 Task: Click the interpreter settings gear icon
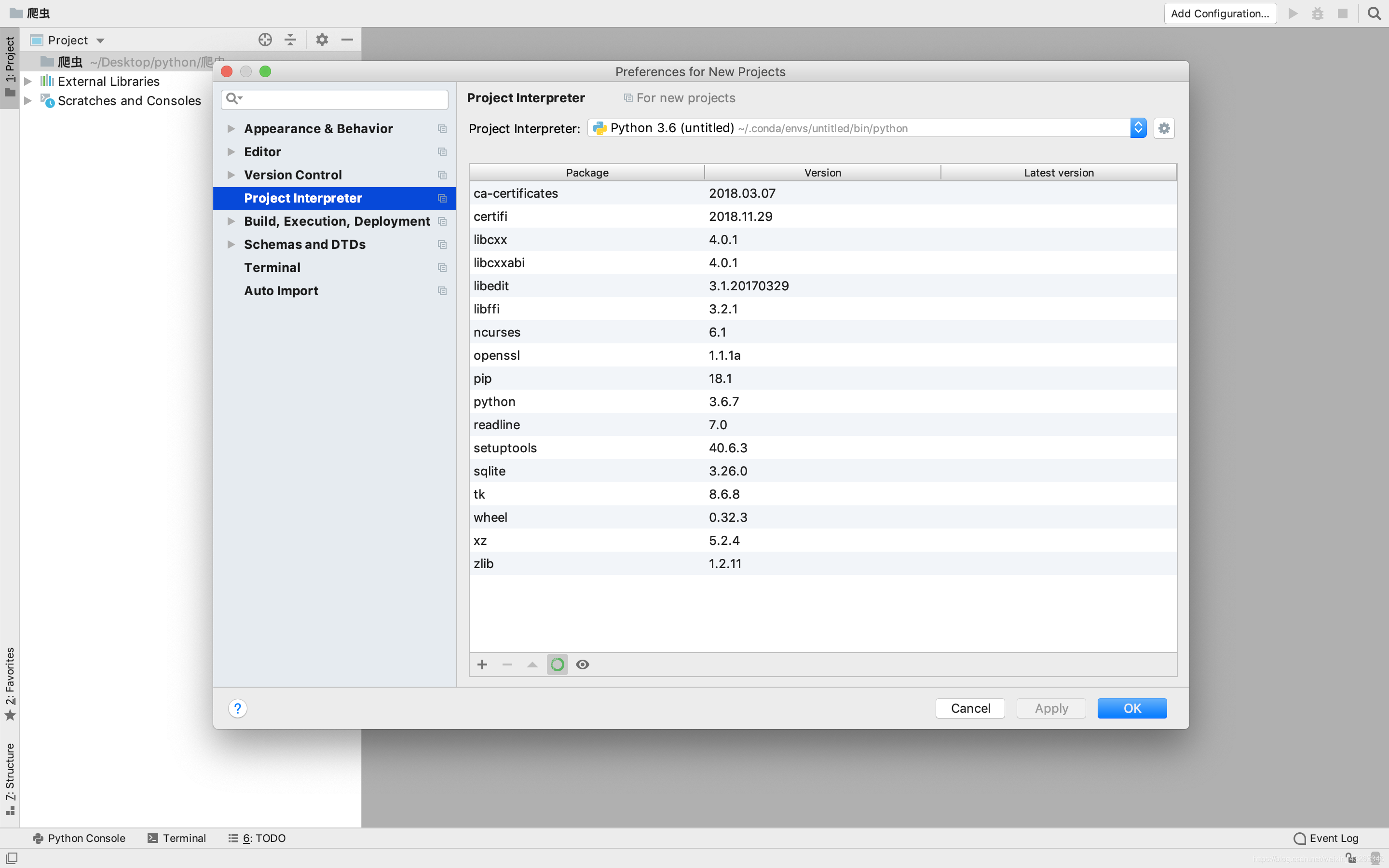tap(1163, 128)
